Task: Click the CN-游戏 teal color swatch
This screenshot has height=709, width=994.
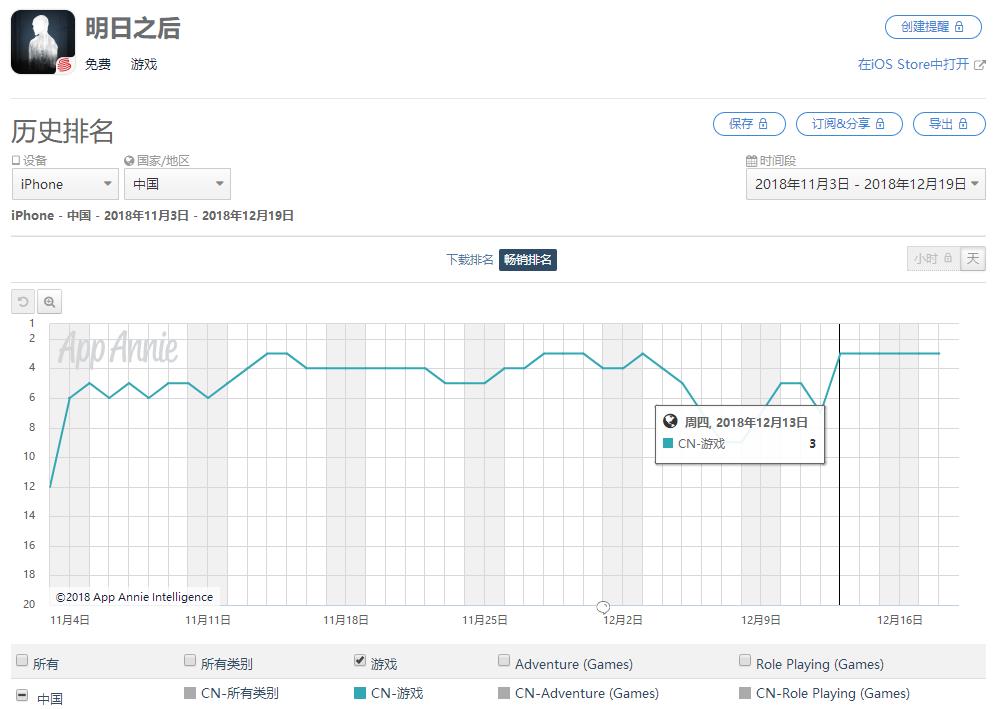Action: pos(359,693)
